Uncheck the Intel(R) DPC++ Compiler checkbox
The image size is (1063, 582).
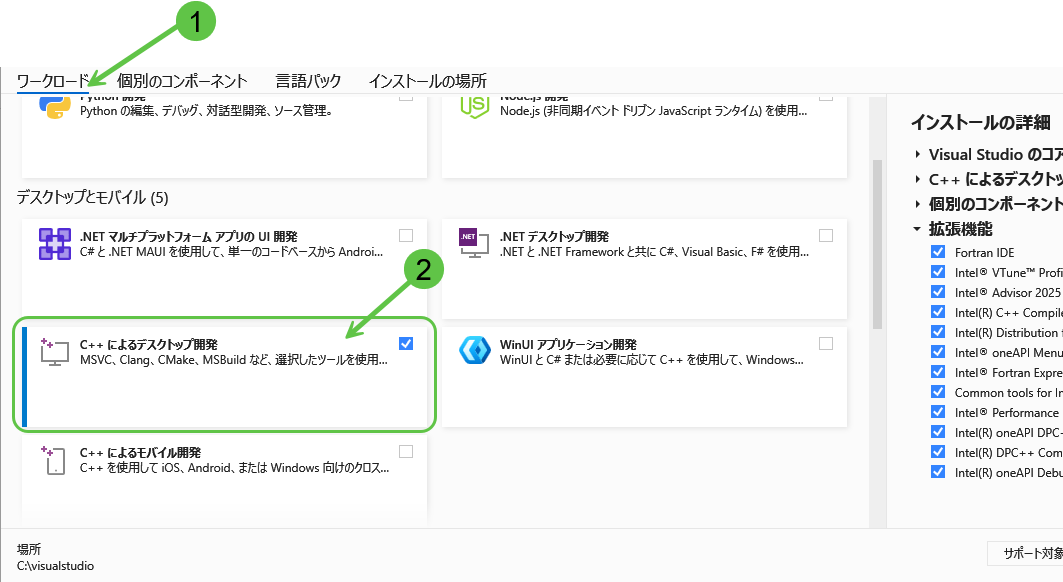tap(938, 452)
